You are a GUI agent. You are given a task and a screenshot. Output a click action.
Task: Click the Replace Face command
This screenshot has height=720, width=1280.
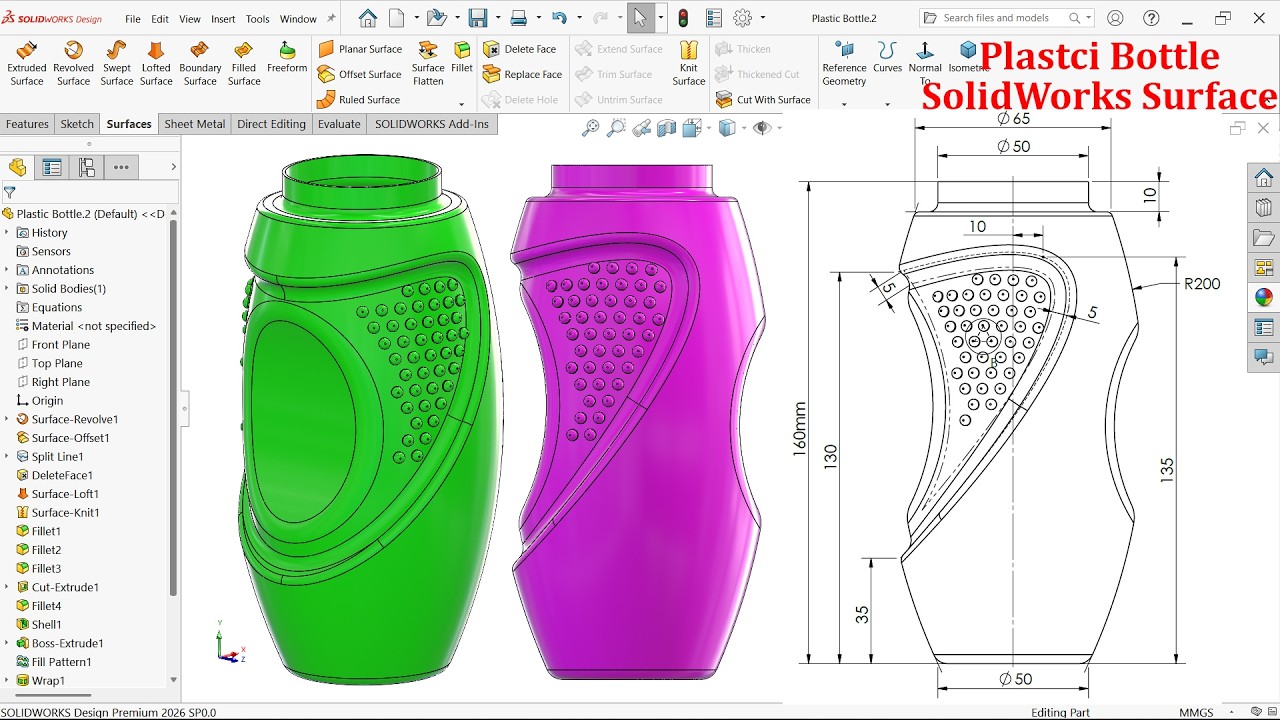click(522, 74)
